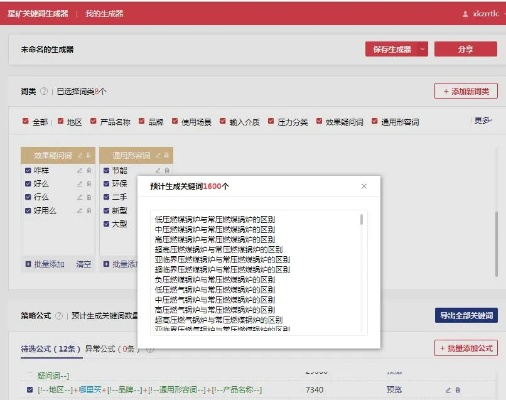
Task: Toggle the 全部 checkbox
Action: coord(25,121)
